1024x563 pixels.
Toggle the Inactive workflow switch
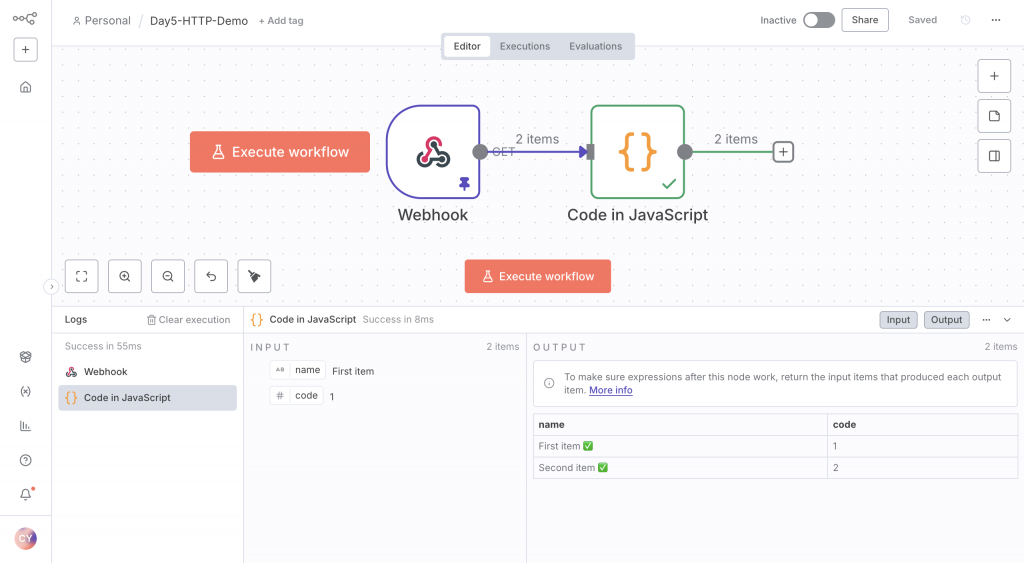[819, 20]
